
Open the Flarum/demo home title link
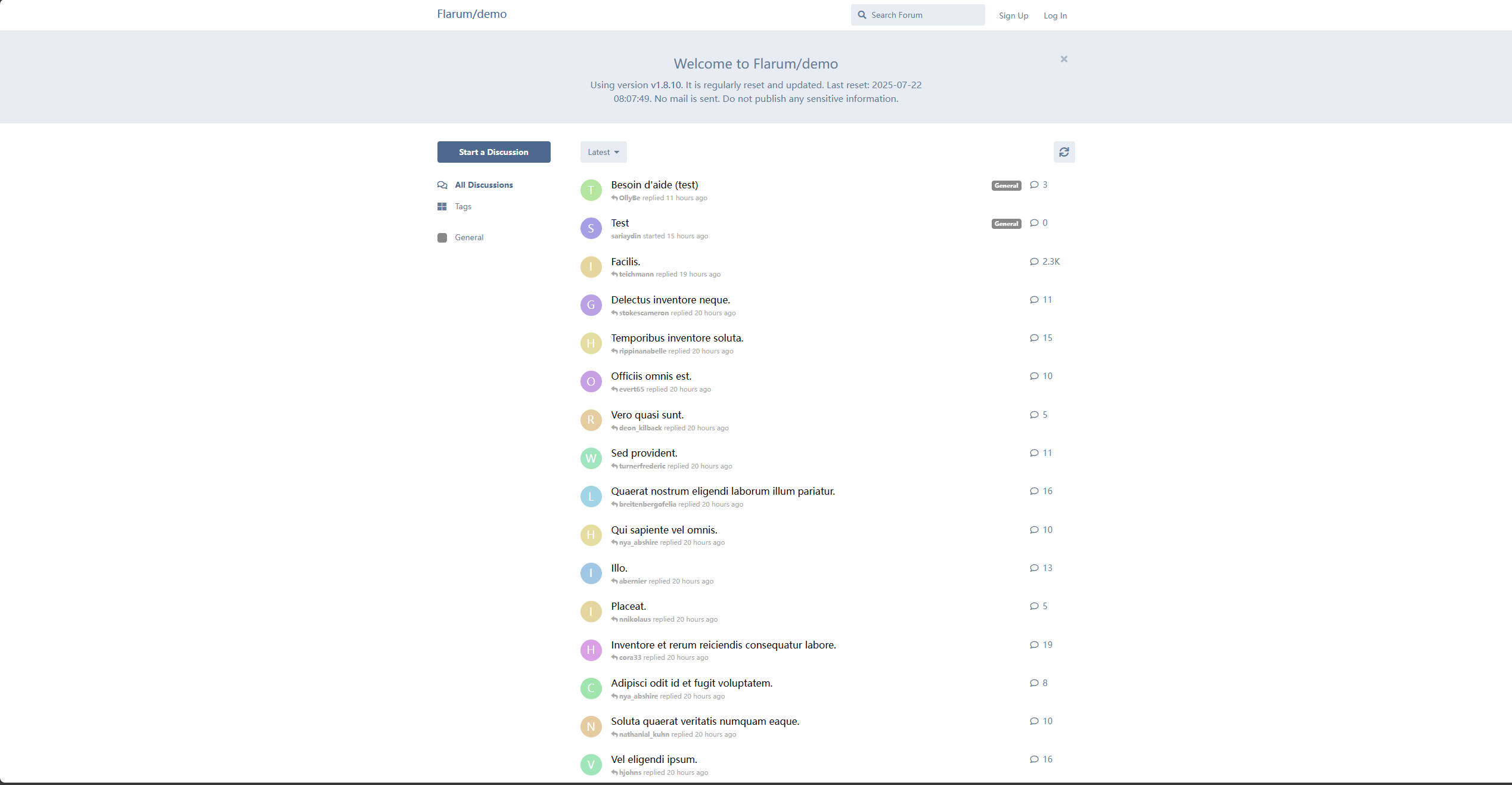(x=471, y=14)
